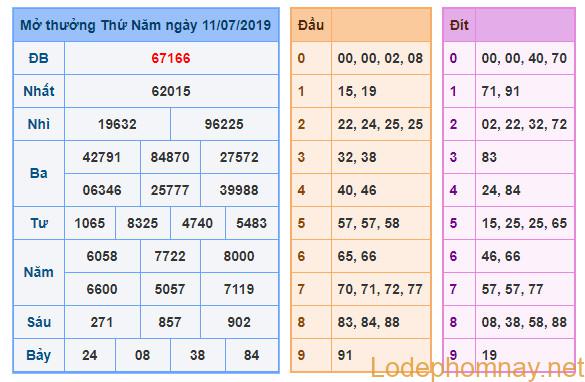
Task: Select Đầu row values '70, 71, 72, 77'
Action: (380, 289)
